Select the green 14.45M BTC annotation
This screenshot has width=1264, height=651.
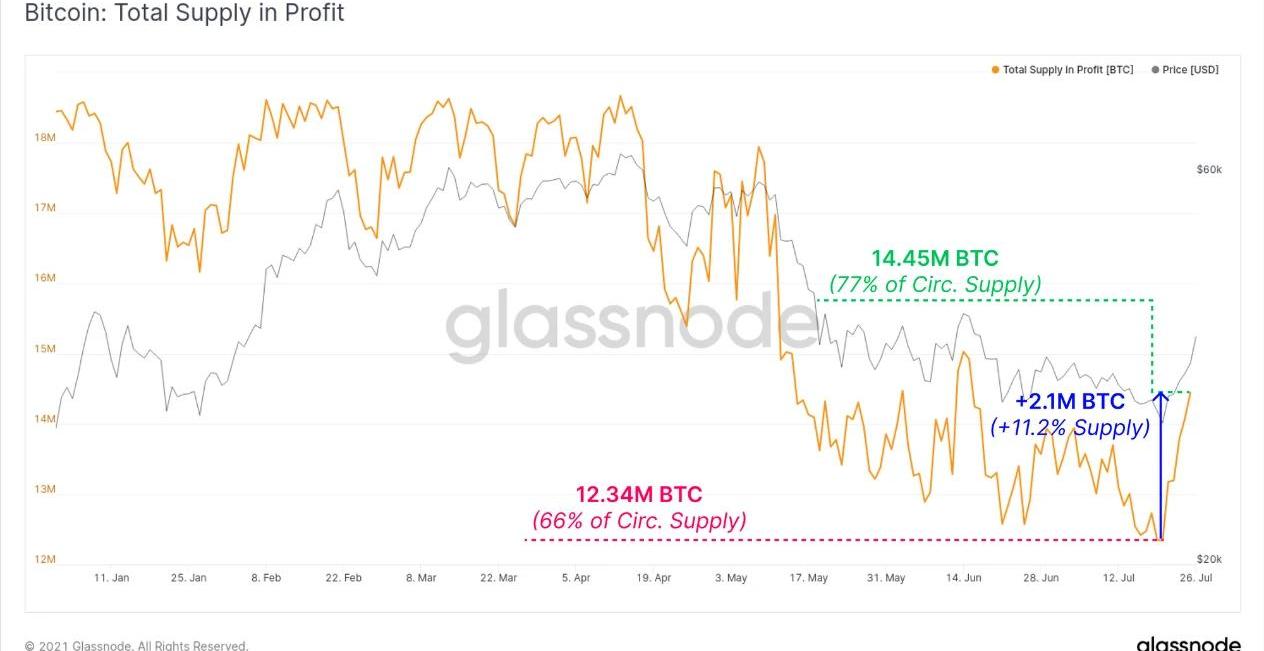click(934, 259)
